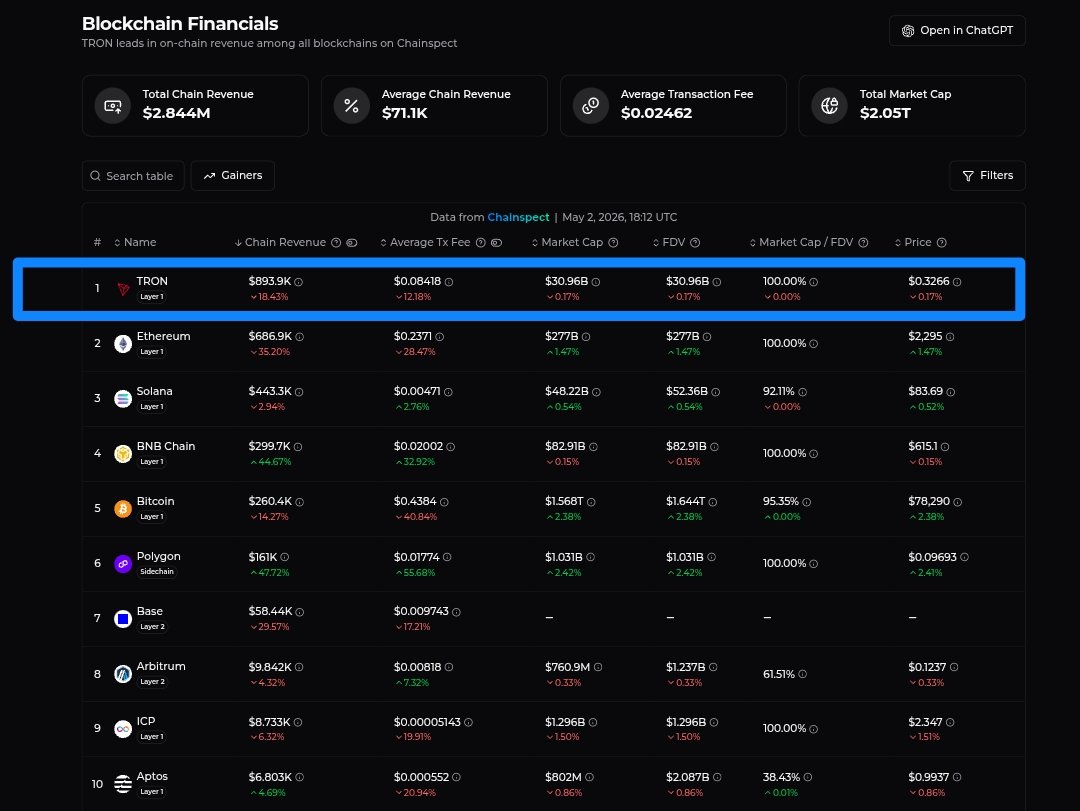The width and height of the screenshot is (1080, 811).
Task: Click Base's Layer 2 tag
Action: point(152,627)
